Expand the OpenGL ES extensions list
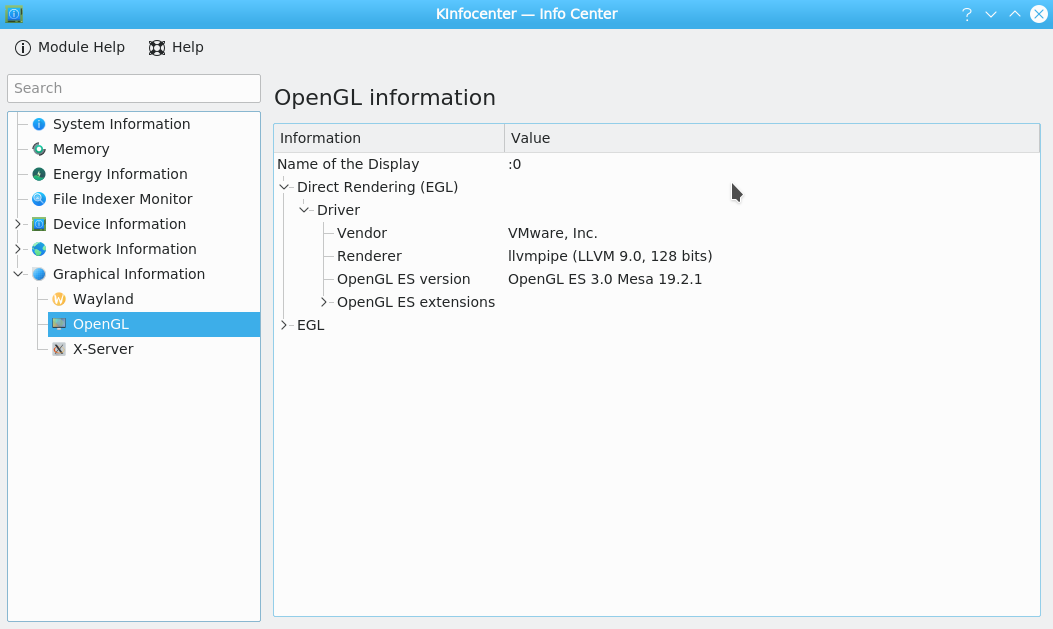Image resolution: width=1053 pixels, height=629 pixels. pyautogui.click(x=324, y=302)
